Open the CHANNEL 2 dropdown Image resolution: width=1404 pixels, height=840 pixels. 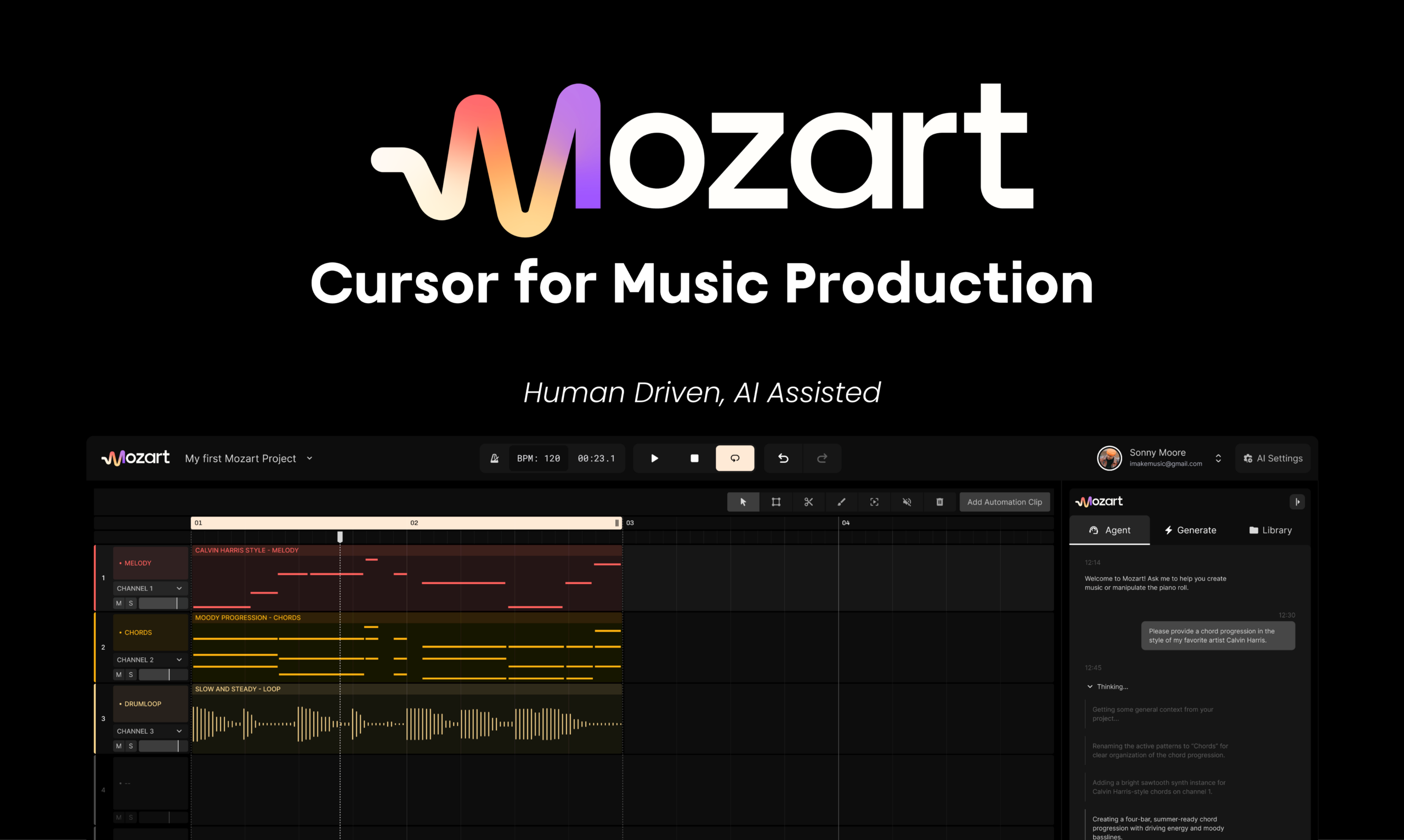[150, 660]
